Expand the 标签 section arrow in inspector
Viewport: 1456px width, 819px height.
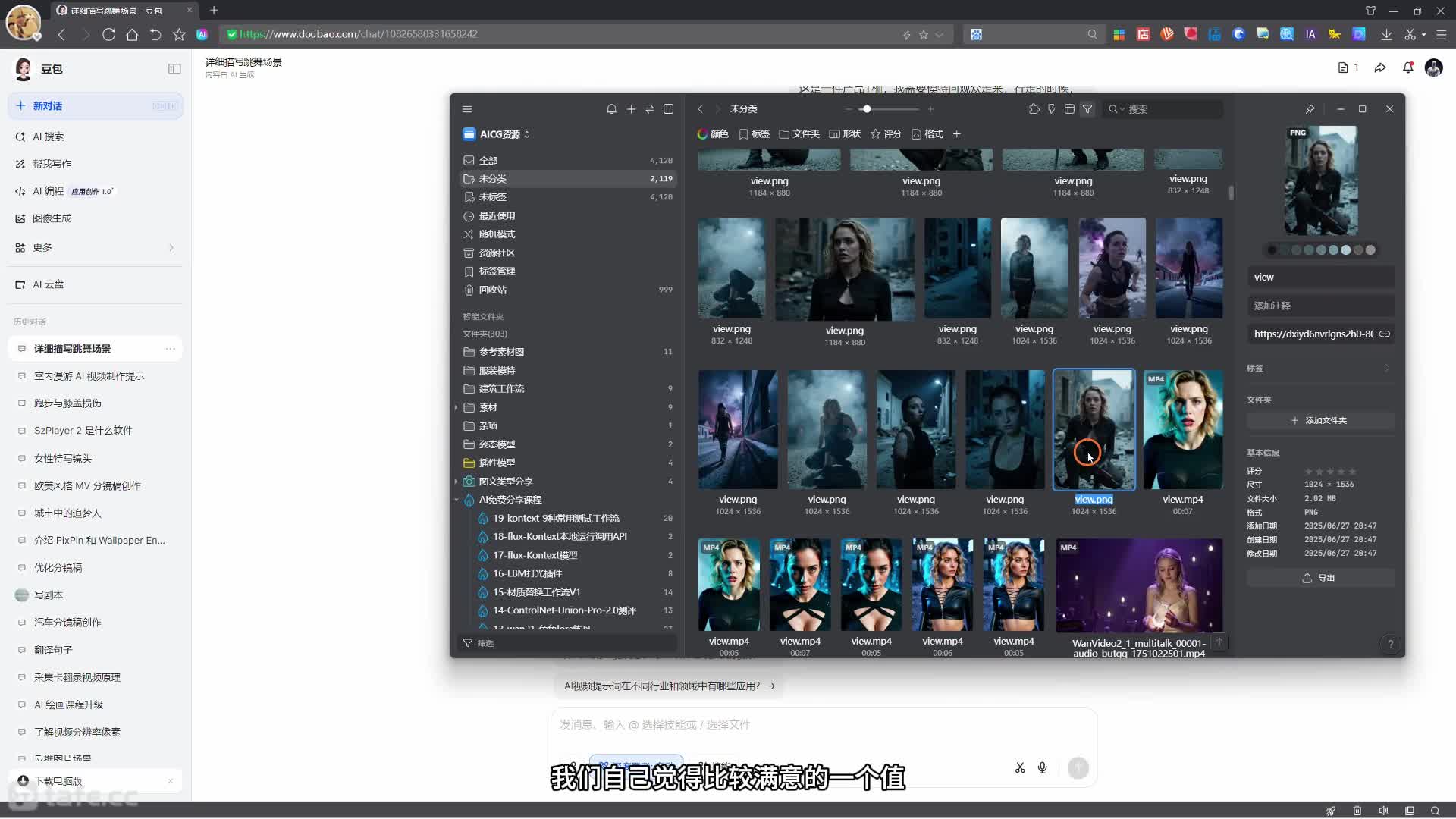[x=1387, y=369]
